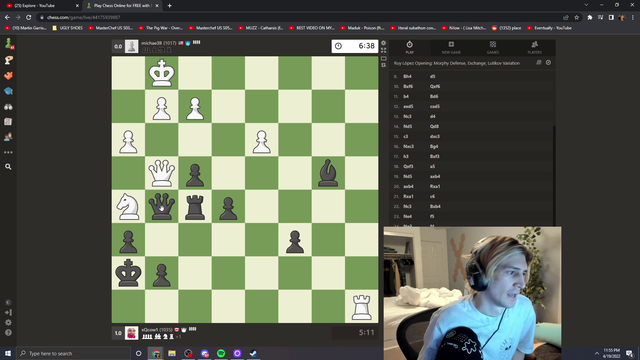Click the black bishop on the board
This screenshot has height=360, width=640.
[x=328, y=173]
